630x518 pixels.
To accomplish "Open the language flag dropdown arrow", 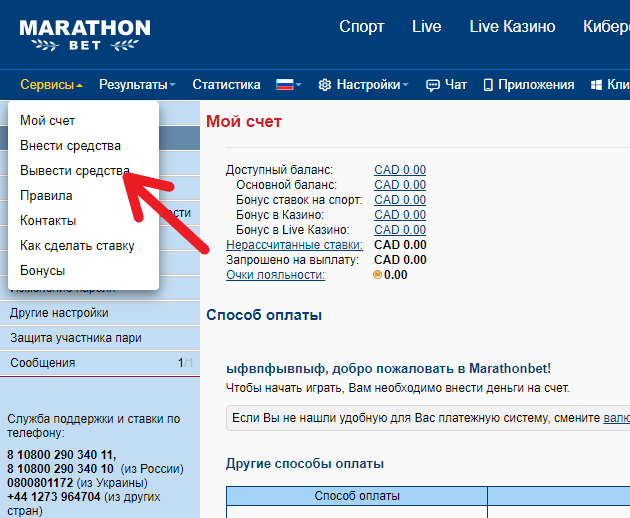I will [298, 85].
